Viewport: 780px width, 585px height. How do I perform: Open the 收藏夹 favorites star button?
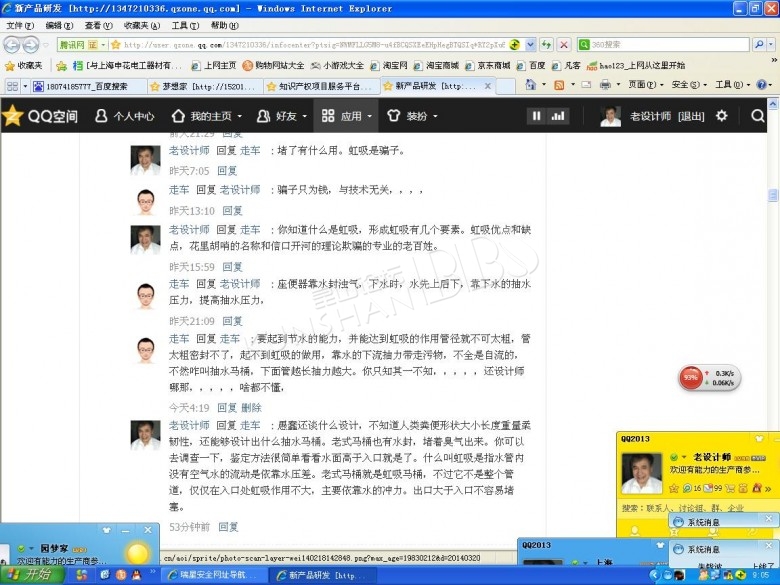23,66
